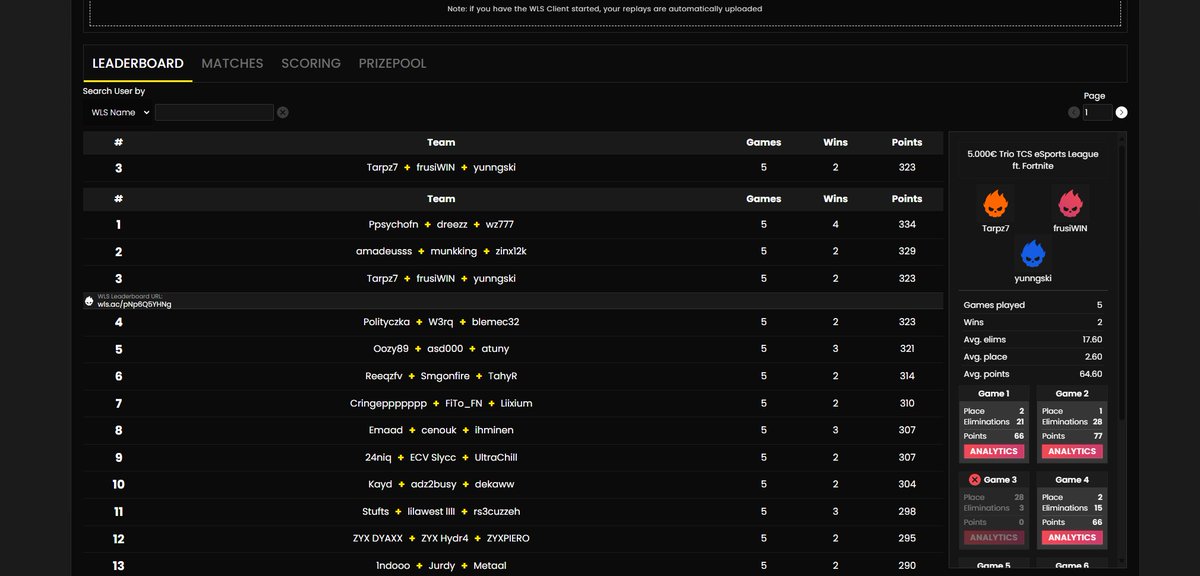Select player ECV Slycc in rank 9 team
This screenshot has width=1200, height=576.
tap(433, 457)
